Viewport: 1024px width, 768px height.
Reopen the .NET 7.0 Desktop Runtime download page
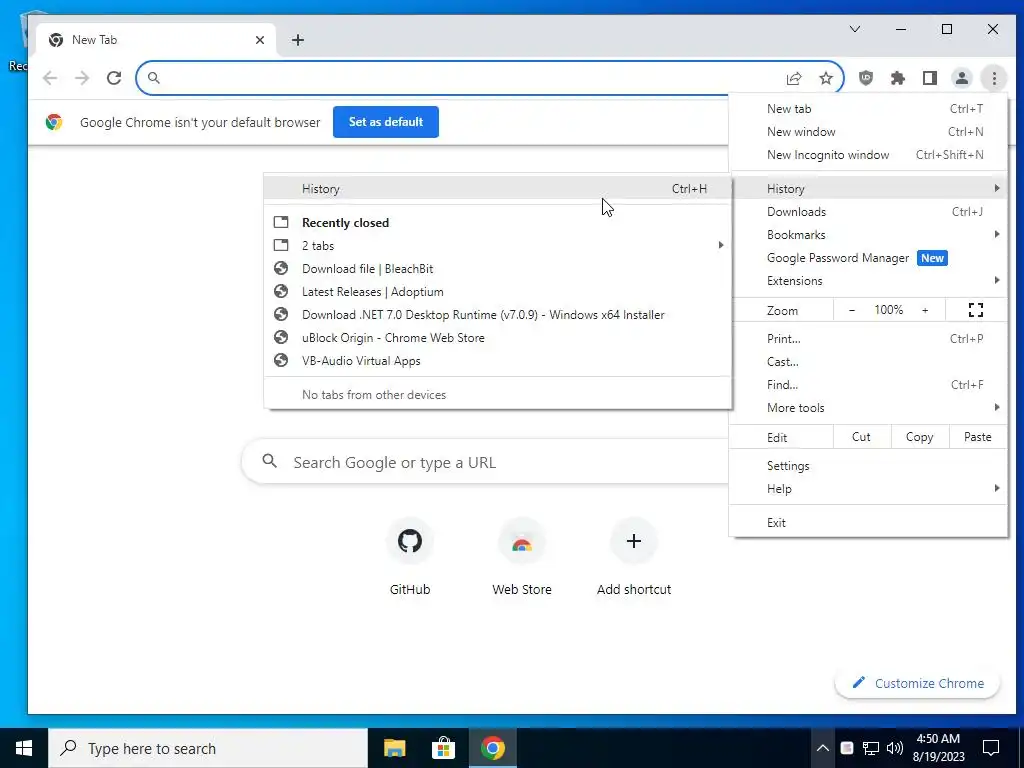[498, 315]
